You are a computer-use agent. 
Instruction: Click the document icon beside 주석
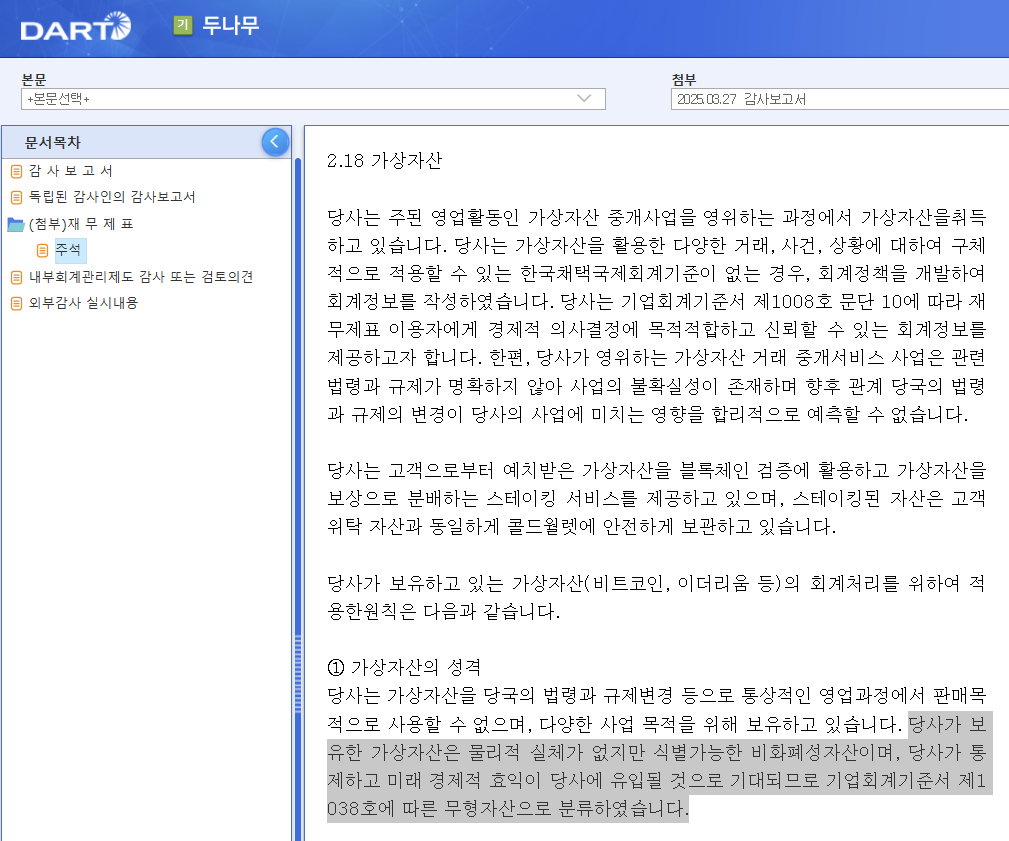(43, 251)
